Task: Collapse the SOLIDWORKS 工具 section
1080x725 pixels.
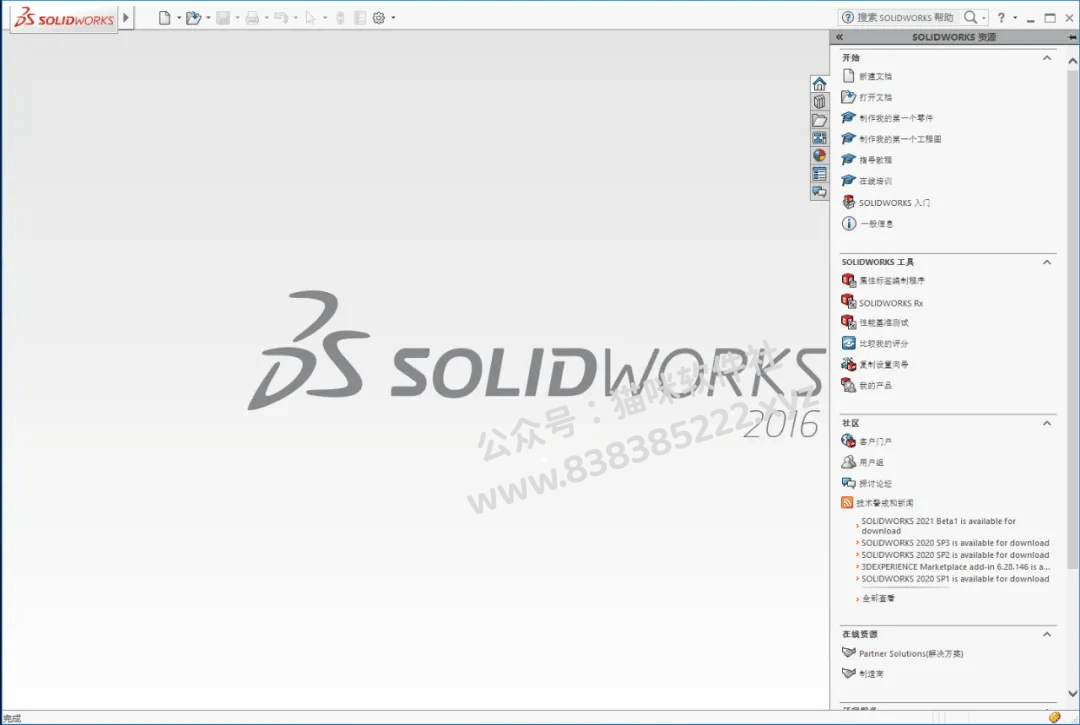Action: point(1047,262)
